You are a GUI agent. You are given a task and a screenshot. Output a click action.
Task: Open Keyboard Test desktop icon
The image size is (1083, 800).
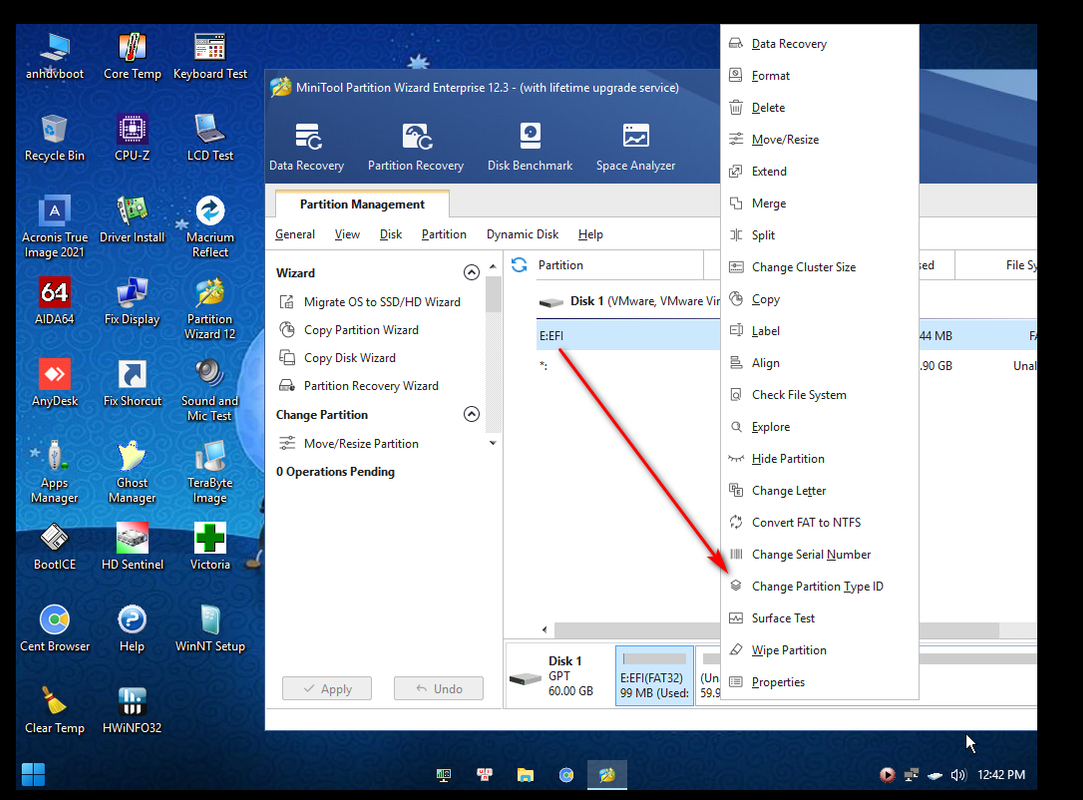210,57
